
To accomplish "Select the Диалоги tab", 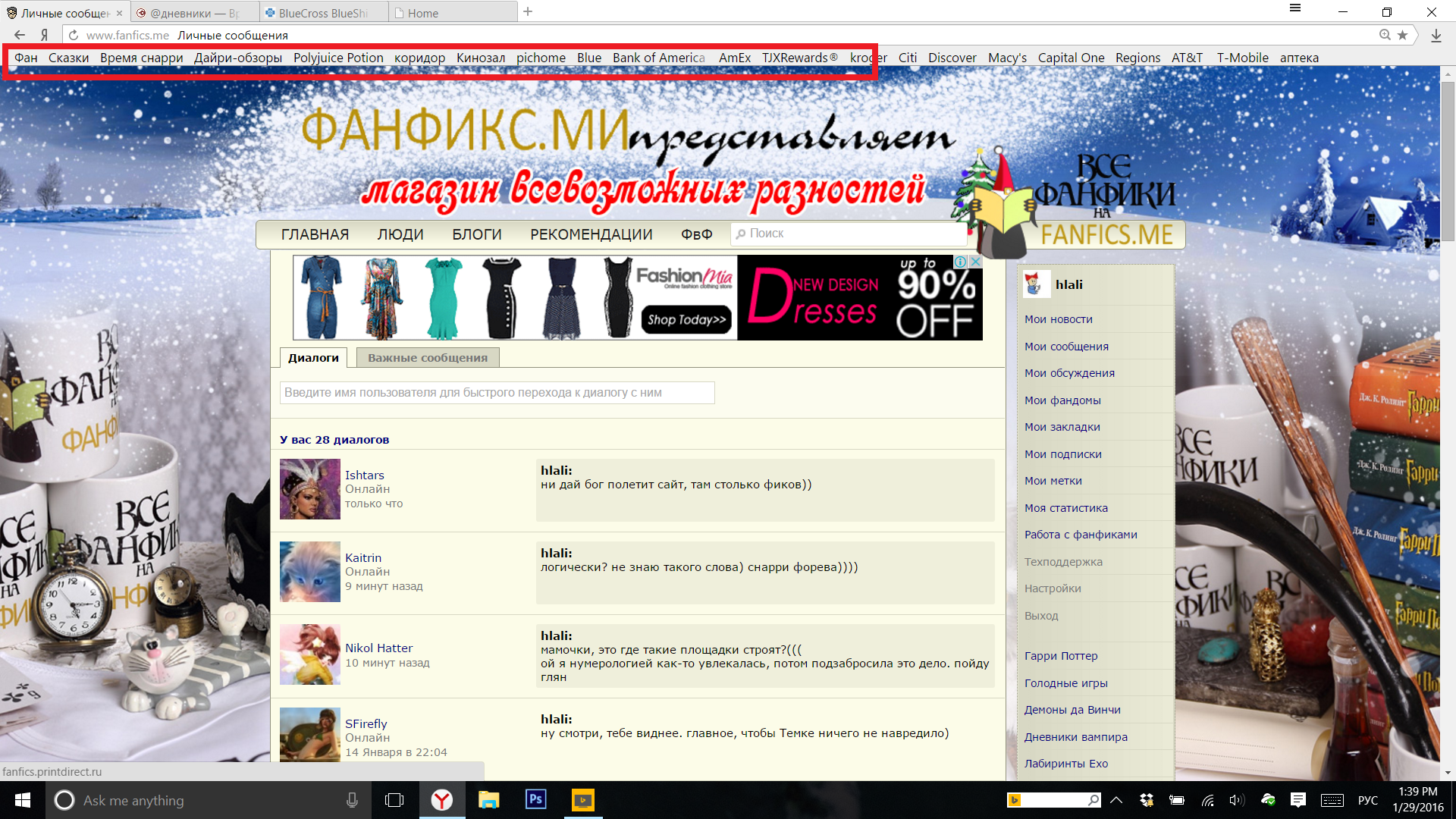I will point(313,357).
